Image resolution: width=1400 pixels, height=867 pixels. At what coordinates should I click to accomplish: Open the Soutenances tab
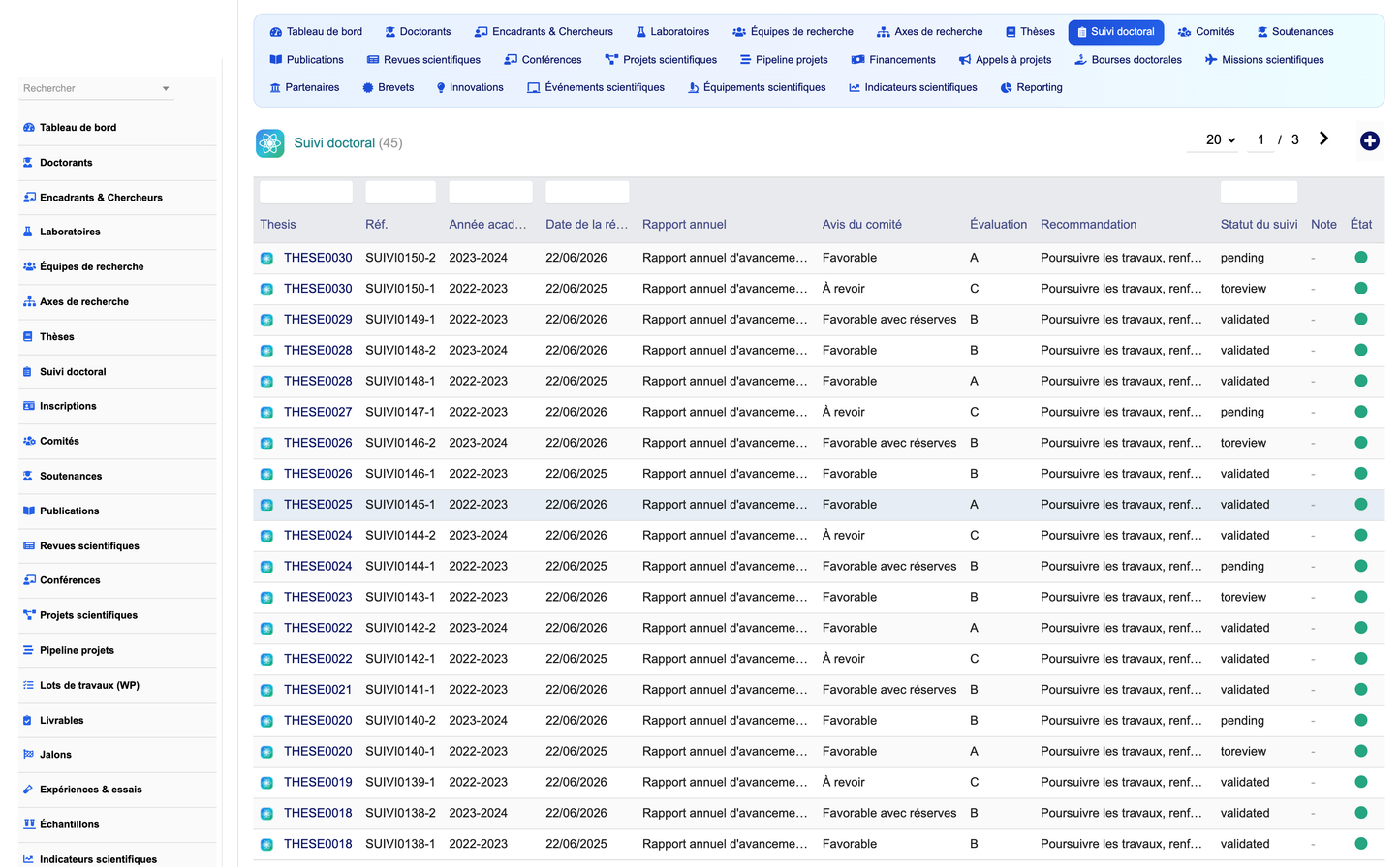point(1294,32)
